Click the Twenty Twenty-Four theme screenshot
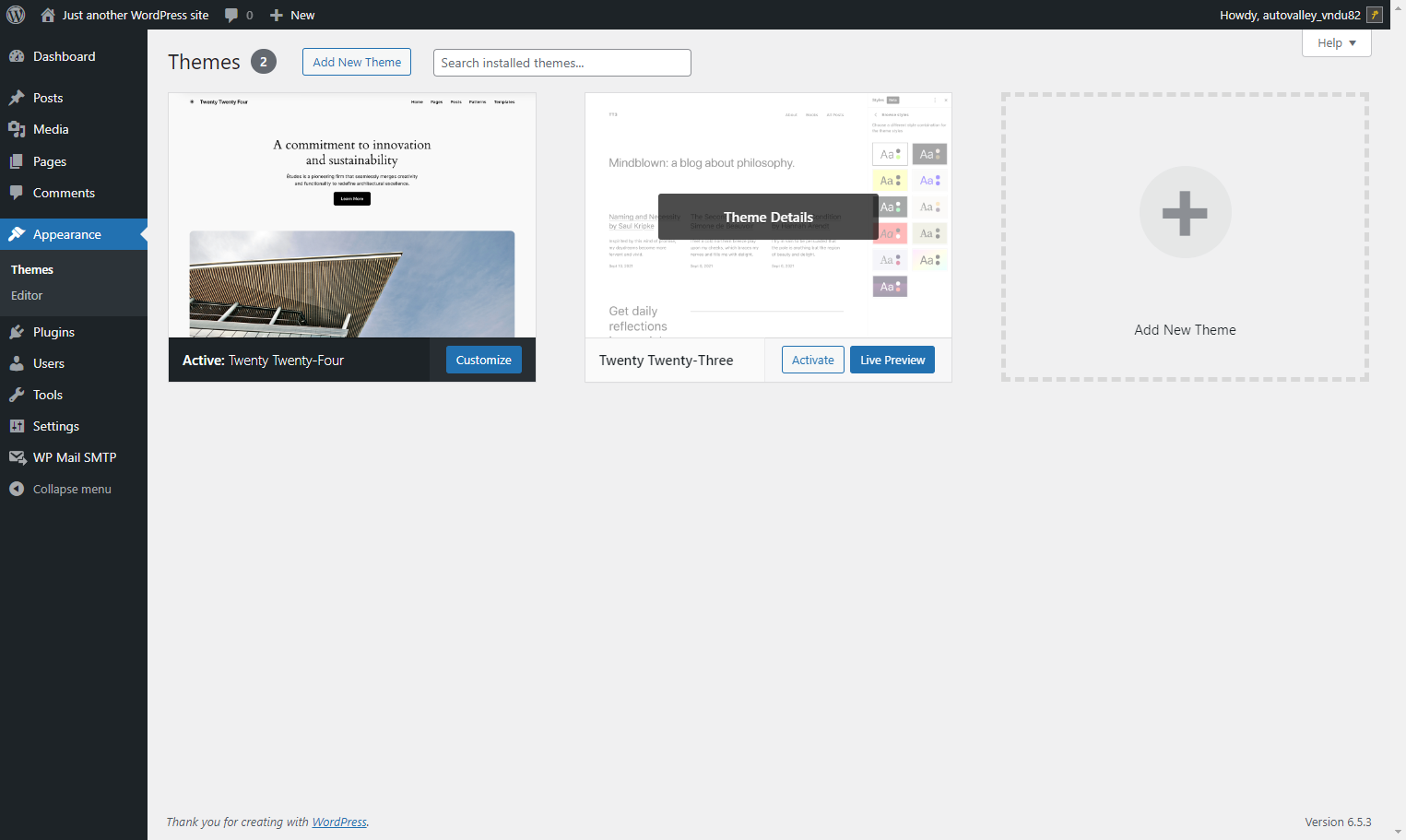The height and width of the screenshot is (840, 1406). pos(352,215)
